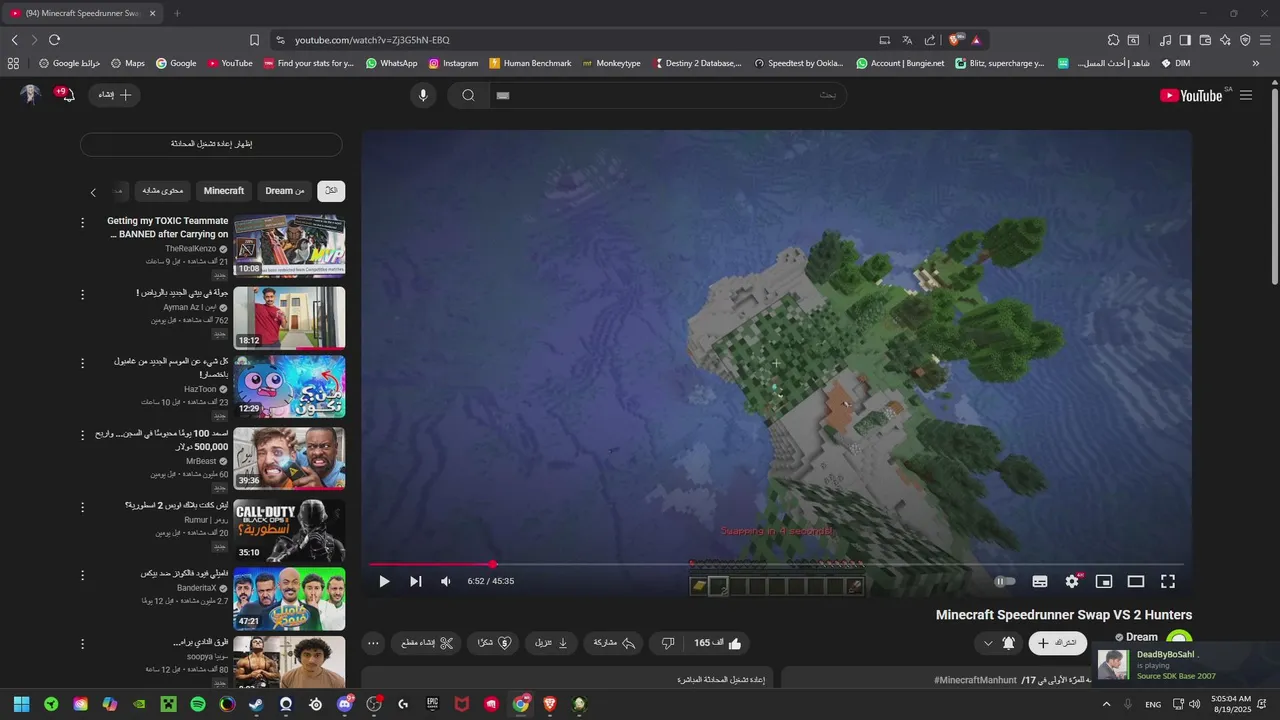This screenshot has height=720, width=1280.
Task: Click the YouTube search text field
Action: click(x=667, y=95)
